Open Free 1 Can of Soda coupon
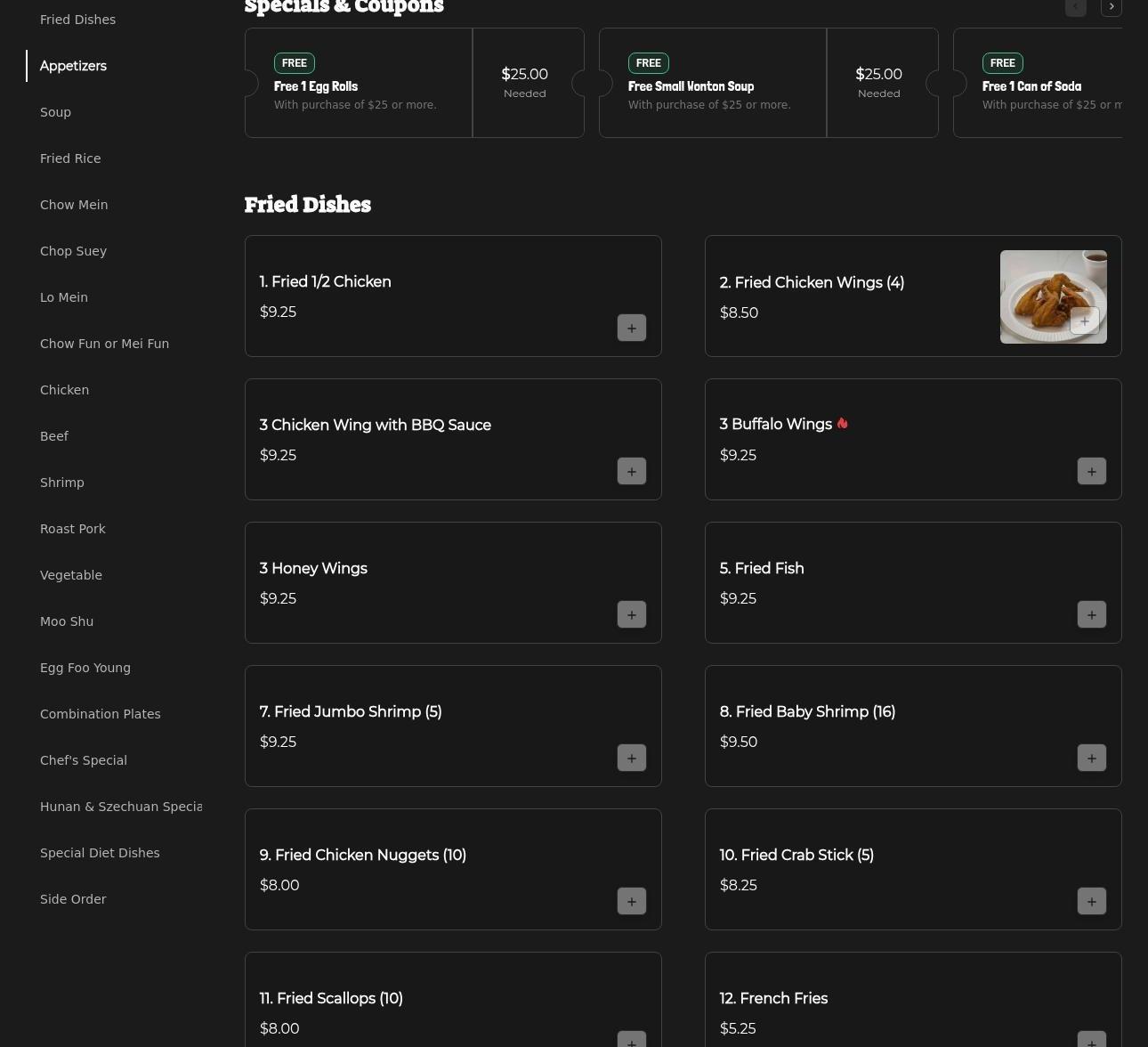The width and height of the screenshot is (1148, 1047). pos(1038,83)
